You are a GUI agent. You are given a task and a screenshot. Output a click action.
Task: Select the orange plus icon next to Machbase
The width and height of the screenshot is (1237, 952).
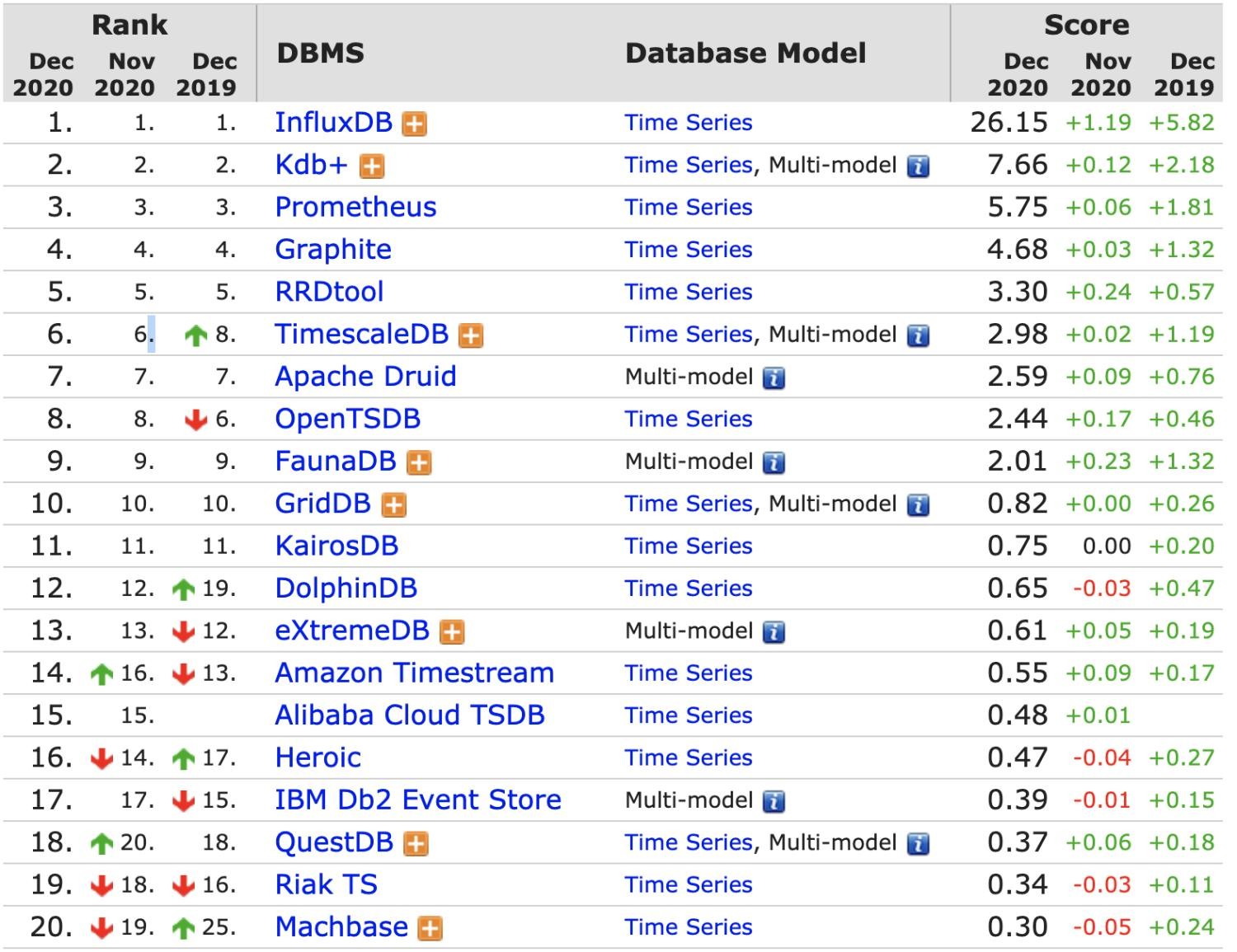(430, 929)
